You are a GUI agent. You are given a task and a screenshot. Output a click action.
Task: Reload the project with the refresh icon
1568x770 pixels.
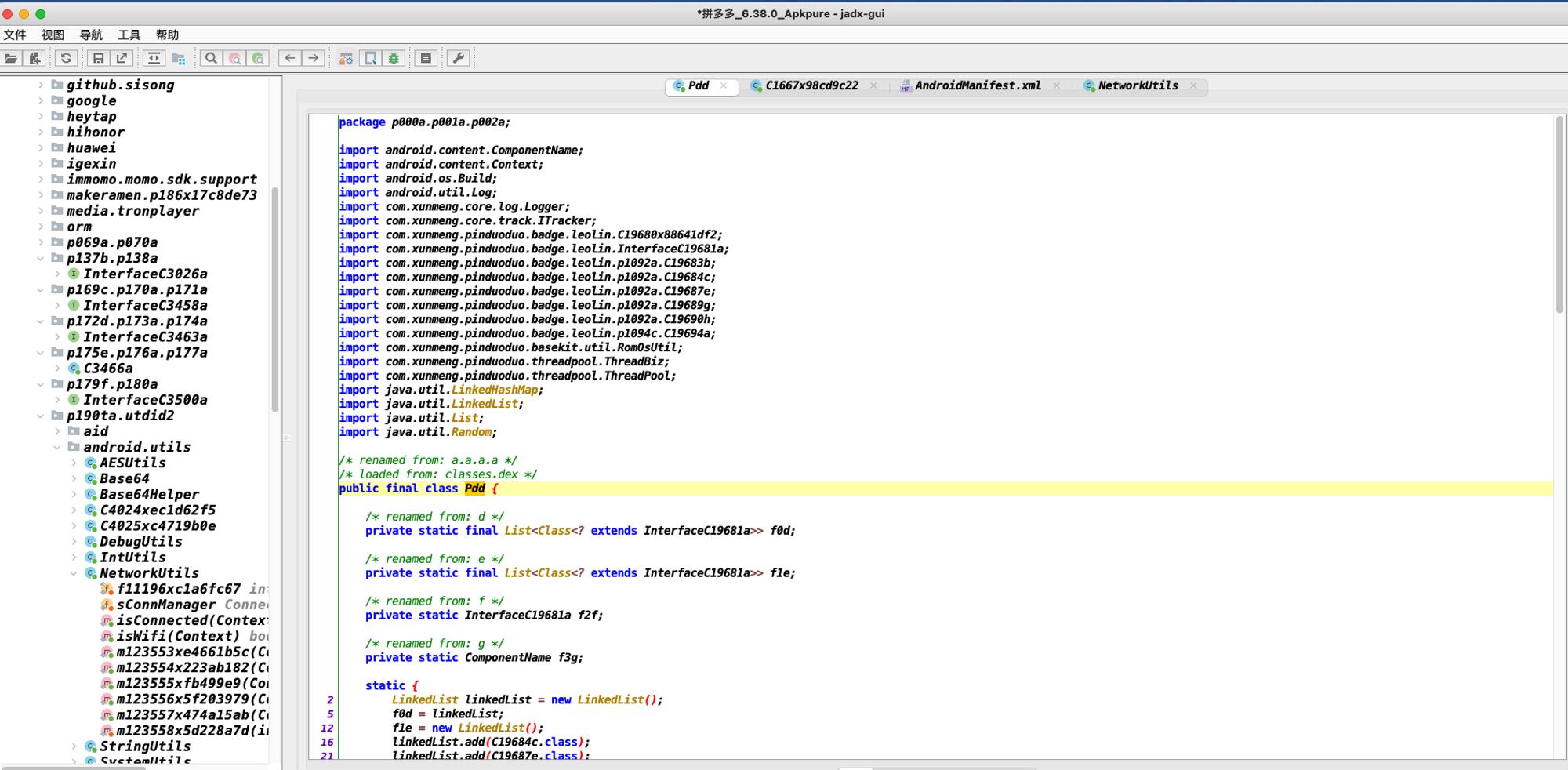click(67, 58)
